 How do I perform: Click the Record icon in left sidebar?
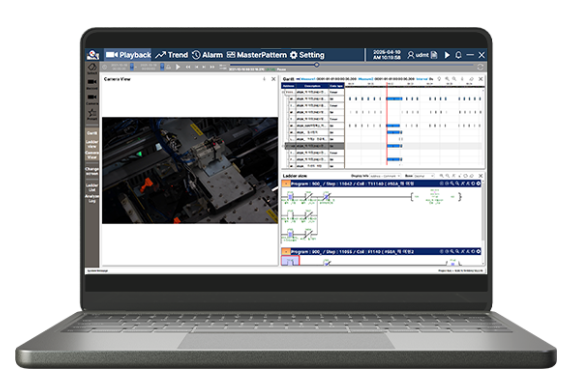click(92, 83)
